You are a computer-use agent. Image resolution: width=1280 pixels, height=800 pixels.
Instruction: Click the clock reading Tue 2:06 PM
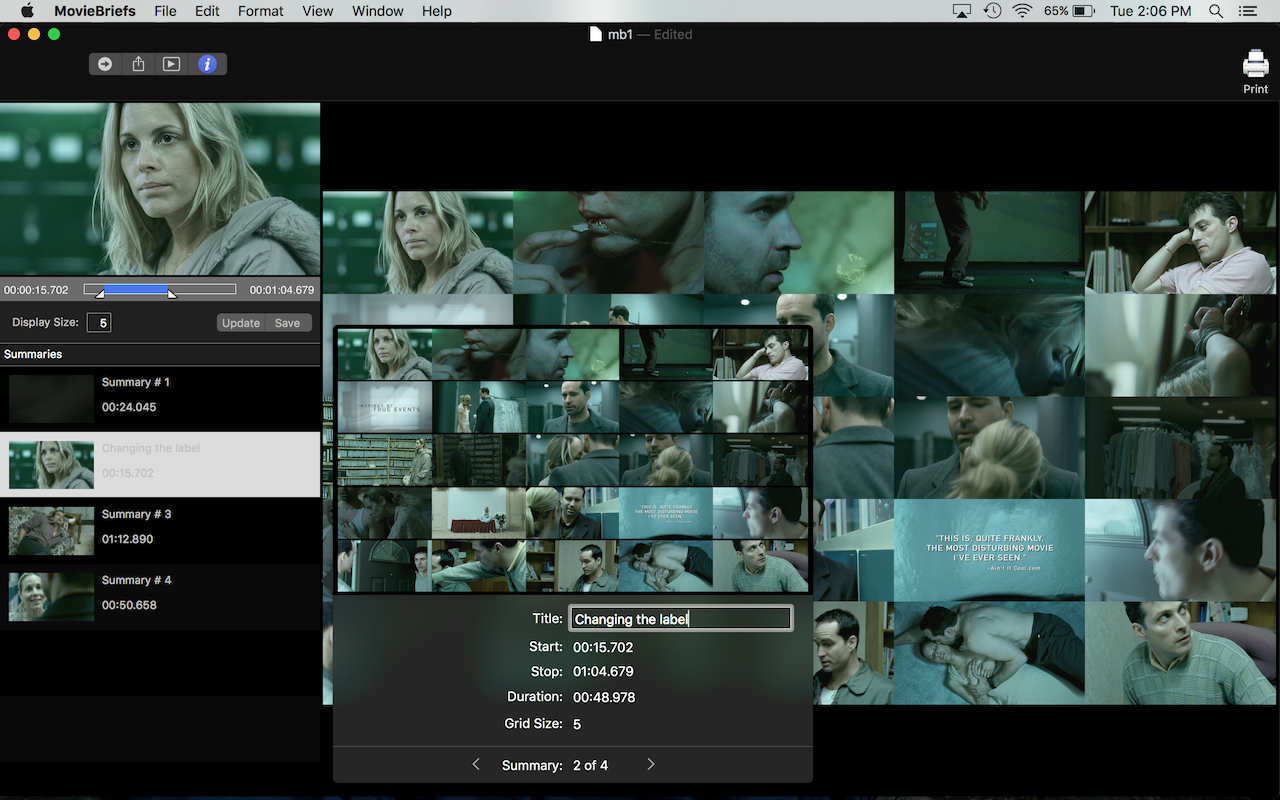1150,11
